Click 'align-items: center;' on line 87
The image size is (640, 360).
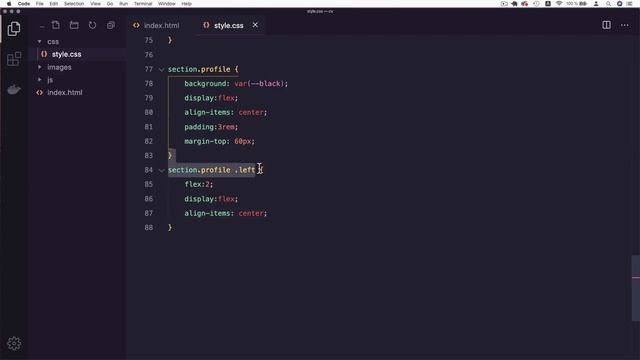(225, 213)
